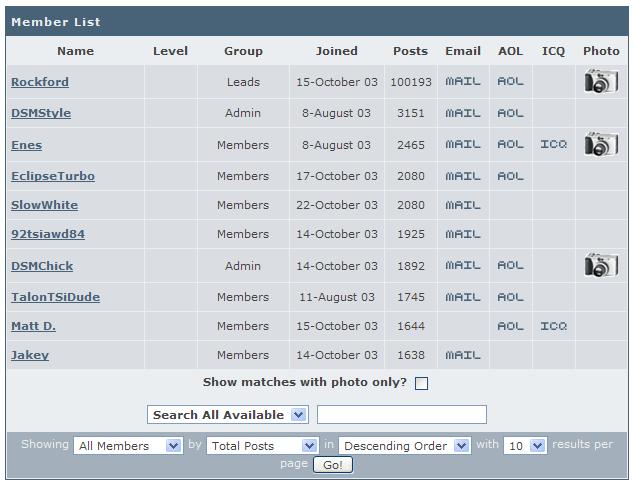Click the MAIL icon for Rockford
The height and width of the screenshot is (486, 635).
pyautogui.click(x=463, y=82)
